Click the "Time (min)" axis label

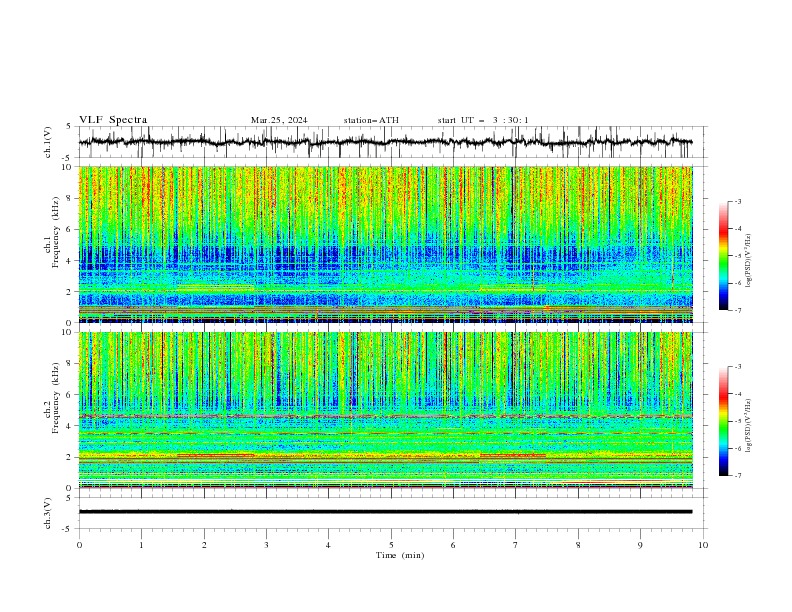pos(400,555)
